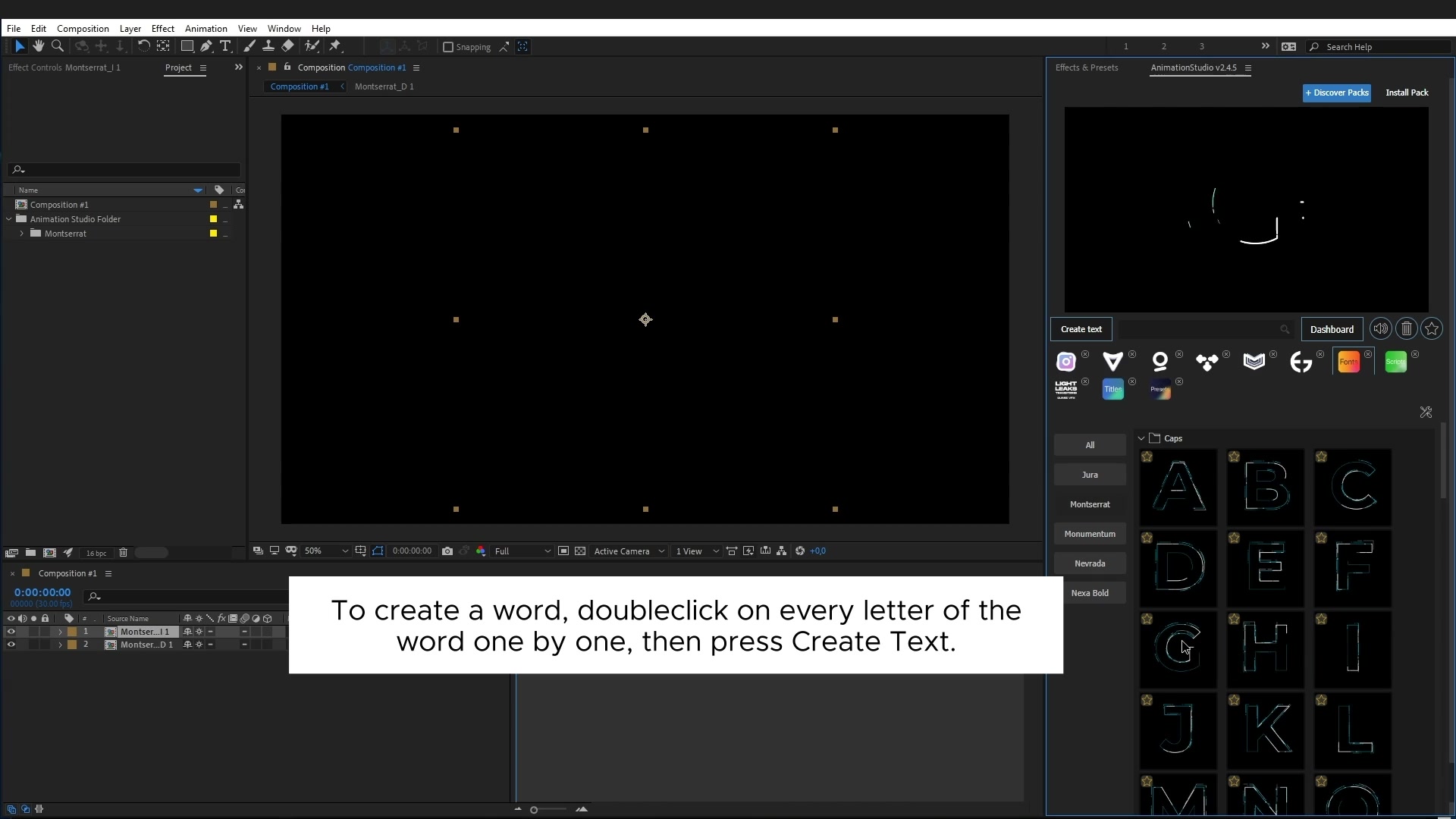Toggle transparency grid in viewer
Image resolution: width=1456 pixels, height=819 pixels.
pos(580,551)
